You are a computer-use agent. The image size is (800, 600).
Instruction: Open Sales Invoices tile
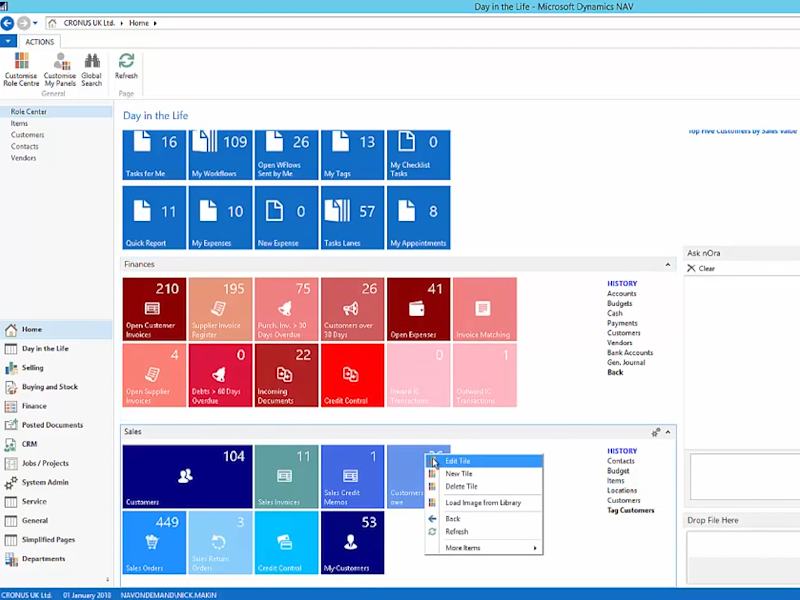[x=287, y=477]
